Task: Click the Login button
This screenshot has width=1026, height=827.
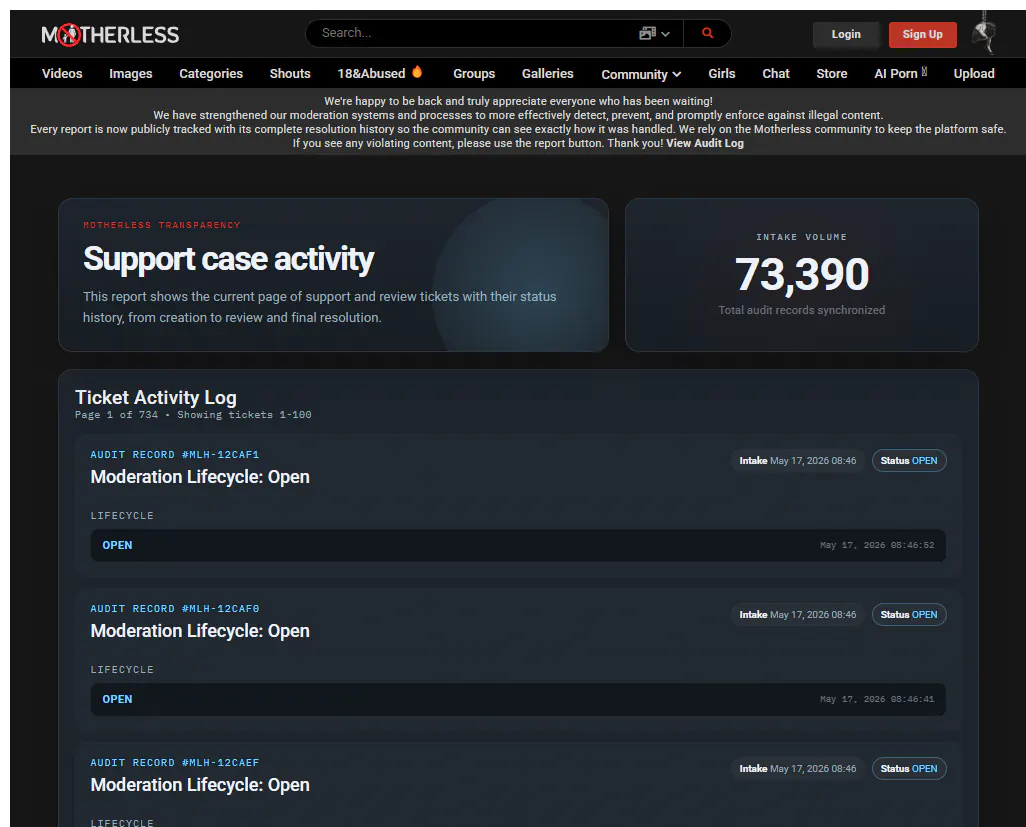Action: 846,34
